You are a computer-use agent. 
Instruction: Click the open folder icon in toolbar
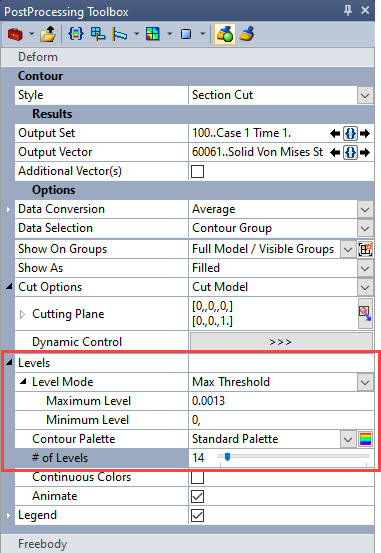48,34
